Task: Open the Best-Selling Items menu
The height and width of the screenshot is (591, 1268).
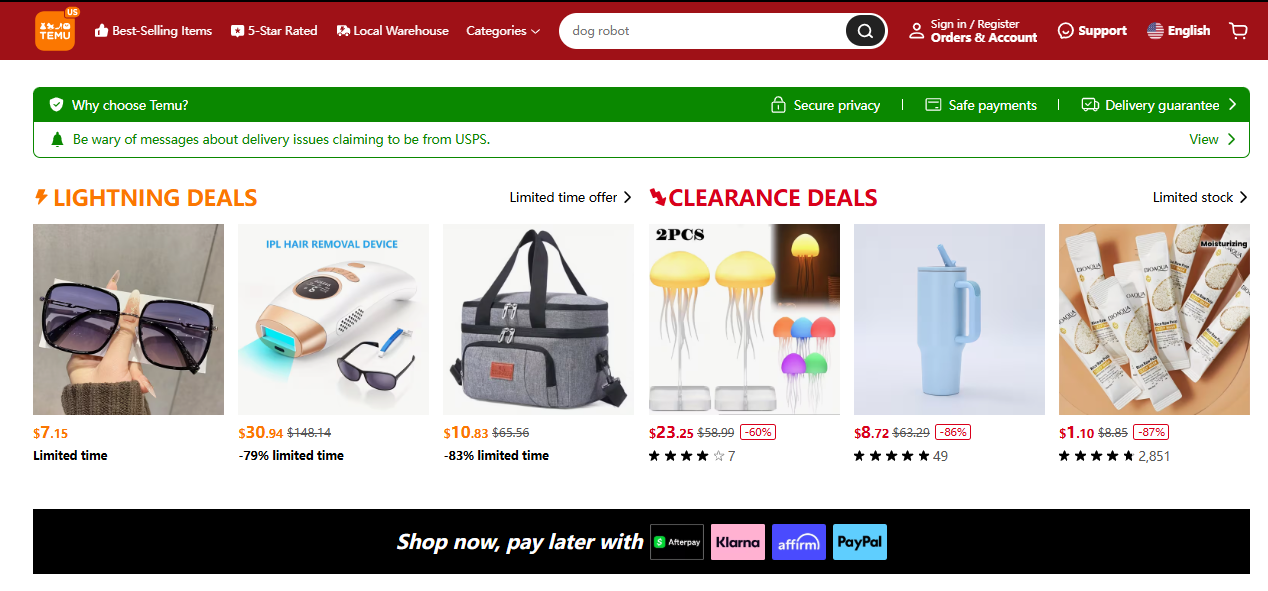Action: pos(153,31)
